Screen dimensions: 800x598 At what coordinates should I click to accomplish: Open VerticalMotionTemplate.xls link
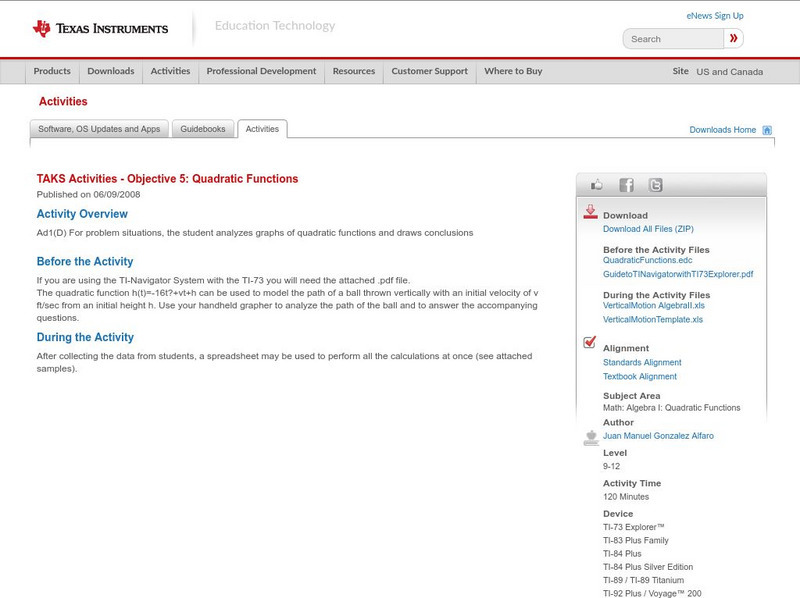coord(653,319)
